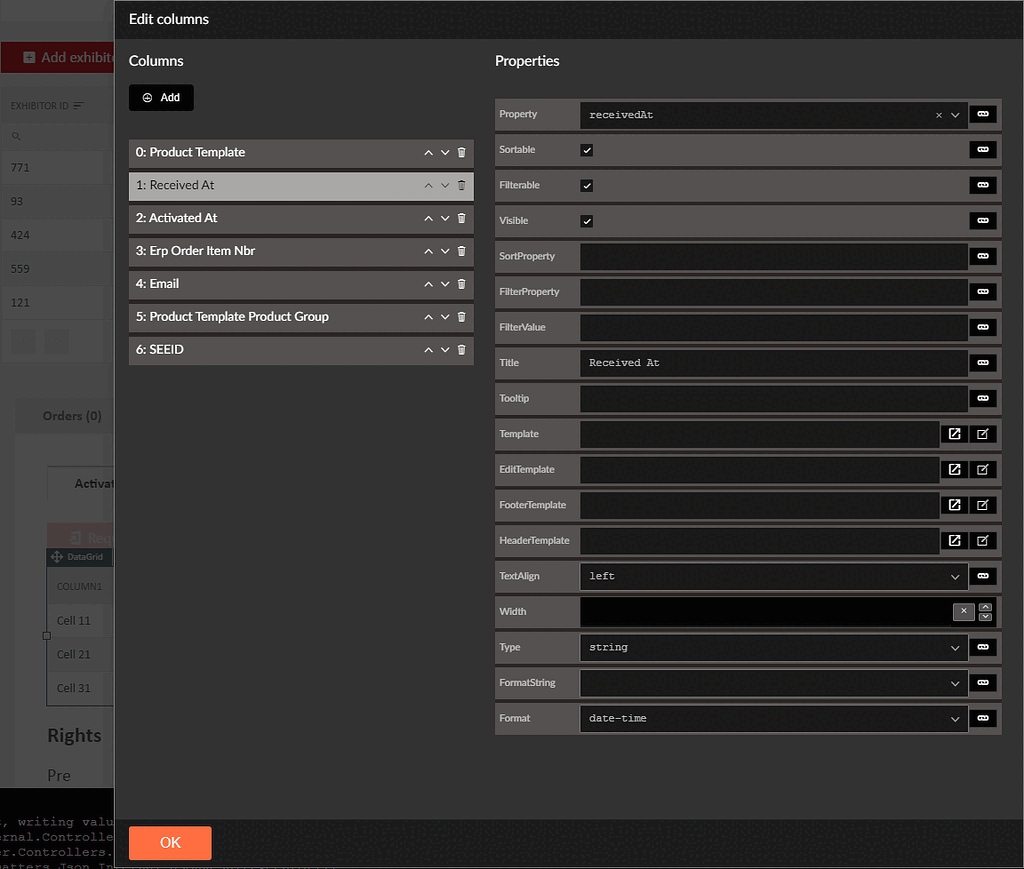The height and width of the screenshot is (869, 1024).
Task: Move Product Template Product Group column up
Action: tap(428, 317)
